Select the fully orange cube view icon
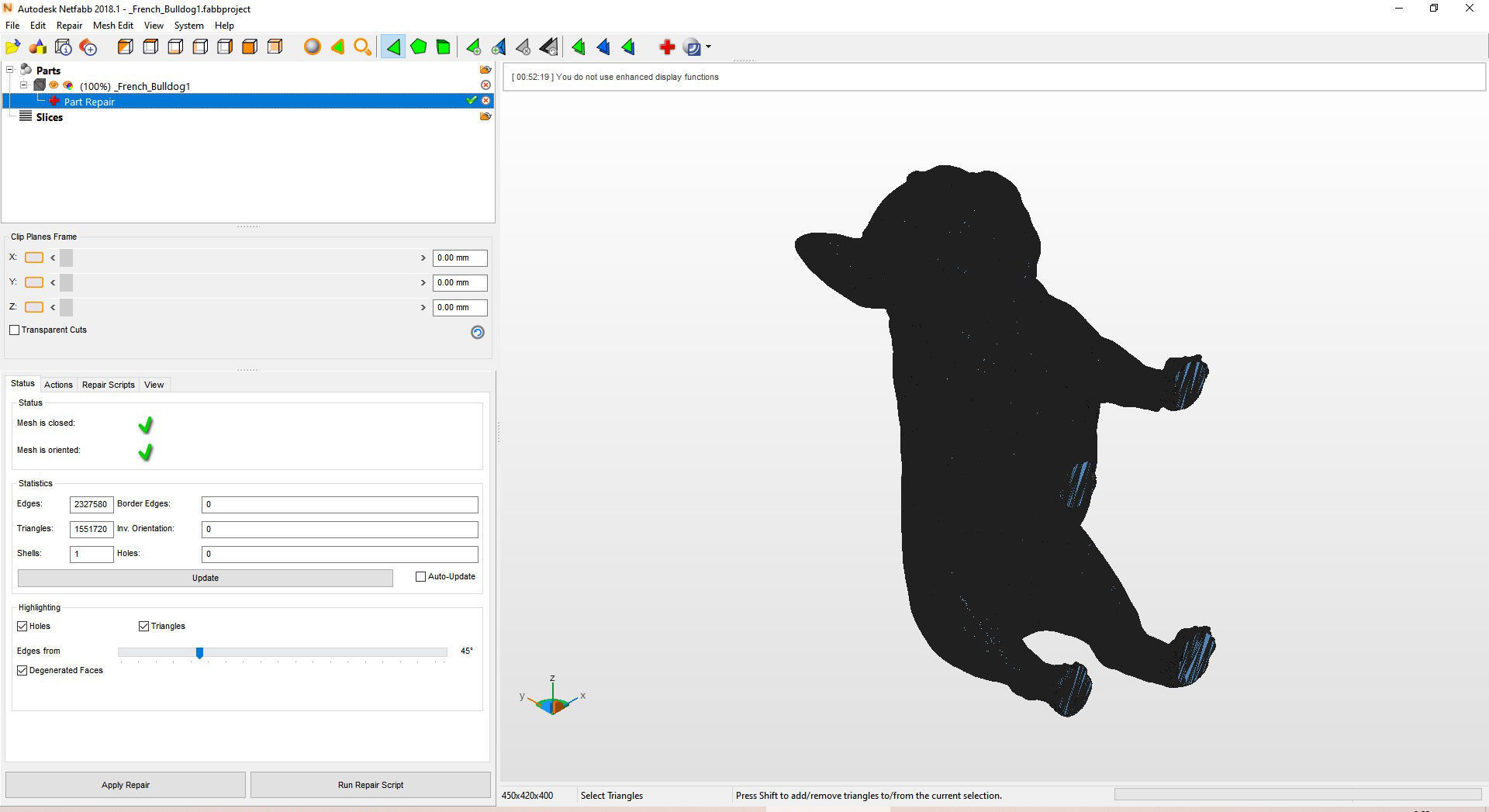The width and height of the screenshot is (1489, 812). [x=250, y=47]
